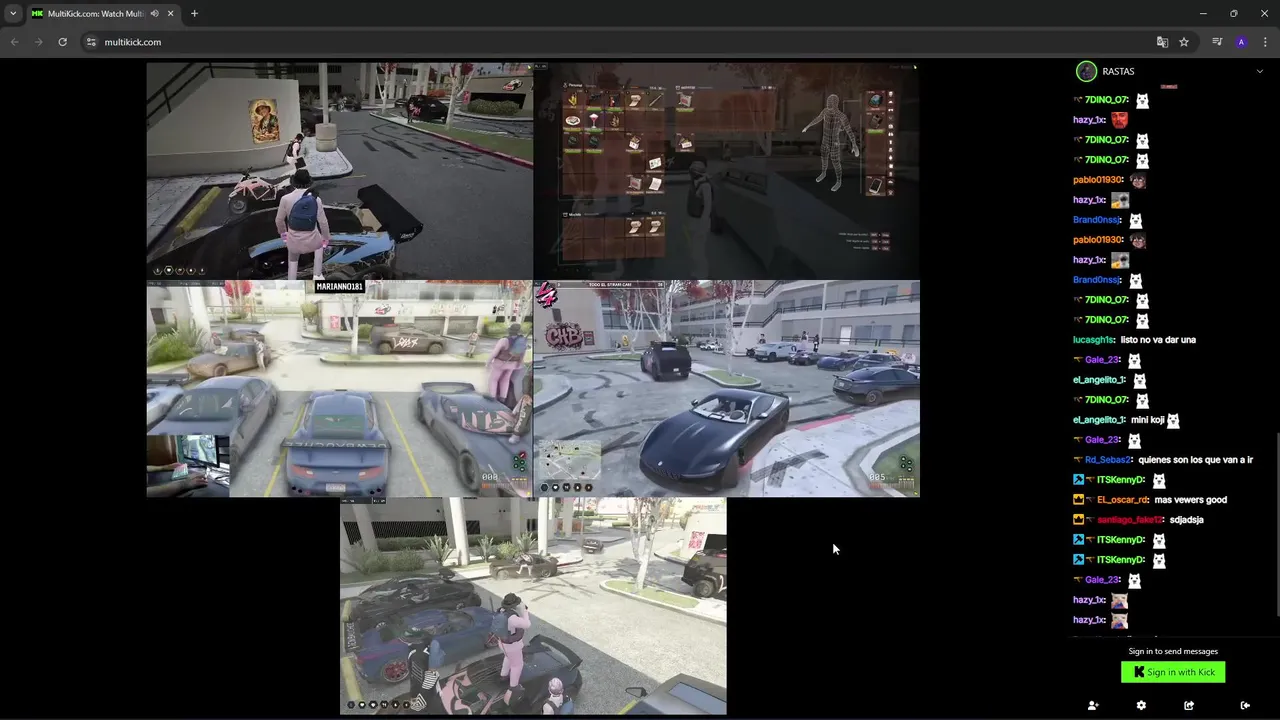View site information icon in address bar

tap(91, 42)
